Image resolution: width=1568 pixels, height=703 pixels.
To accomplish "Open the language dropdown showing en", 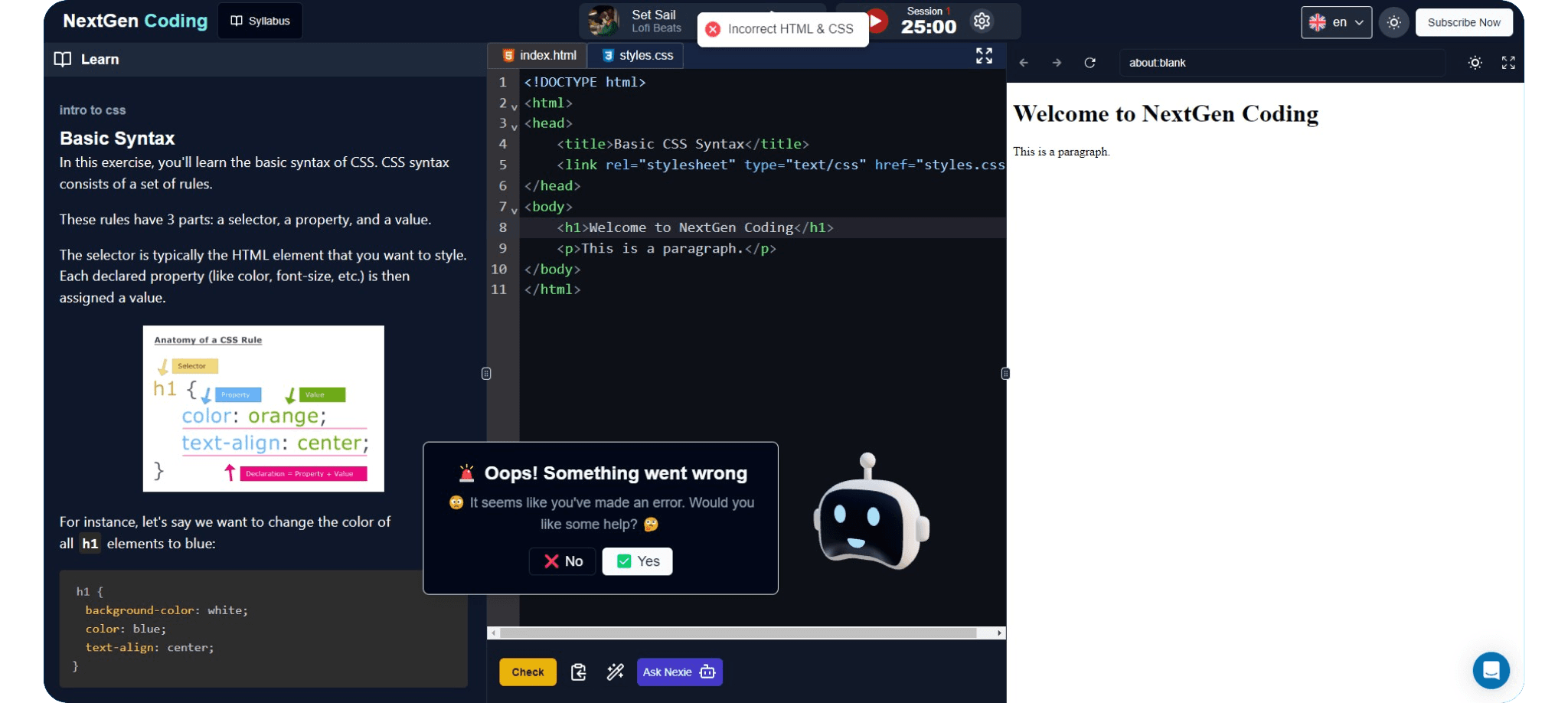I will pos(1336,22).
